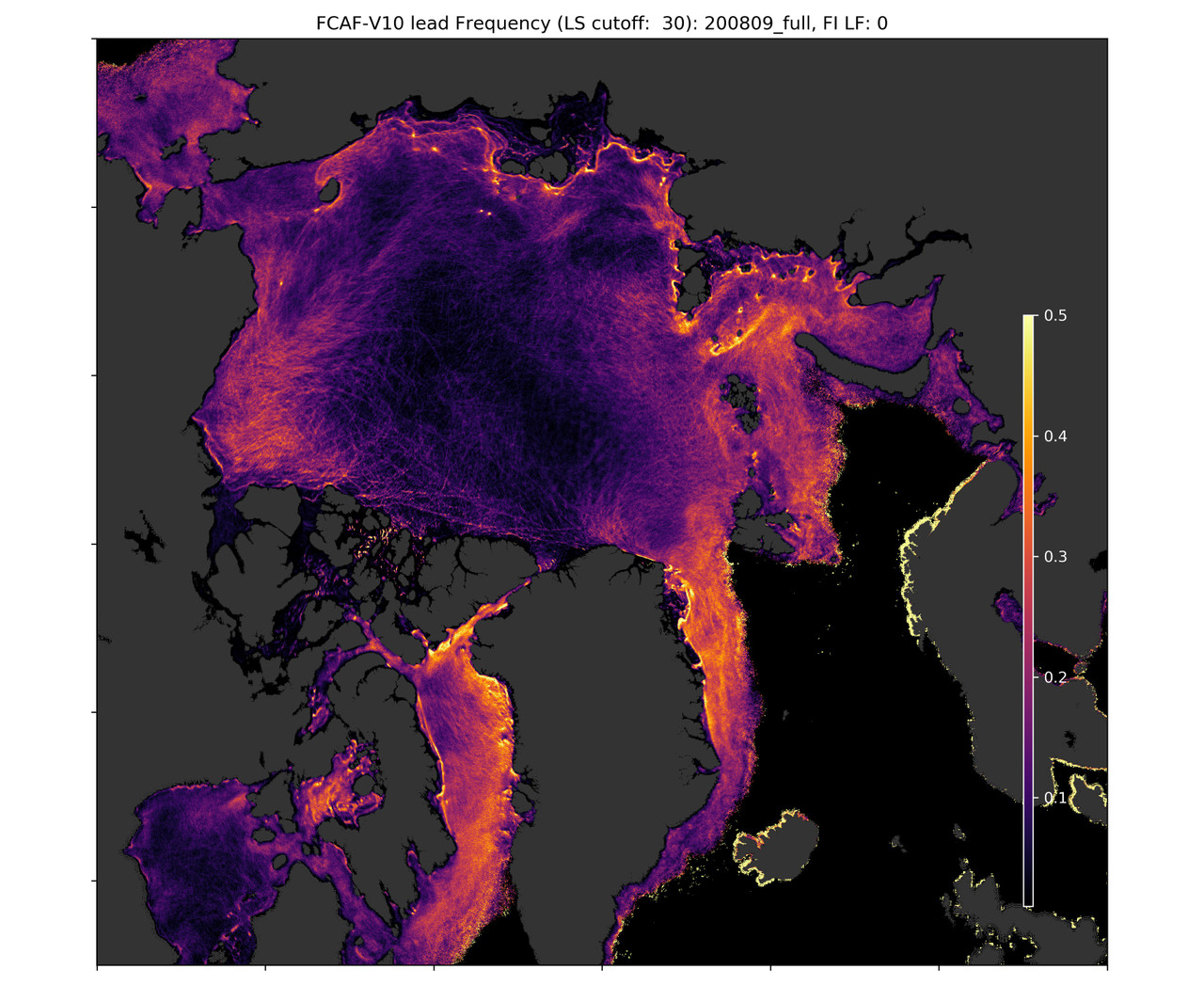This screenshot has width=1204, height=985.
Task: Click the 0.1 colorbar tick label
Action: point(1055,798)
